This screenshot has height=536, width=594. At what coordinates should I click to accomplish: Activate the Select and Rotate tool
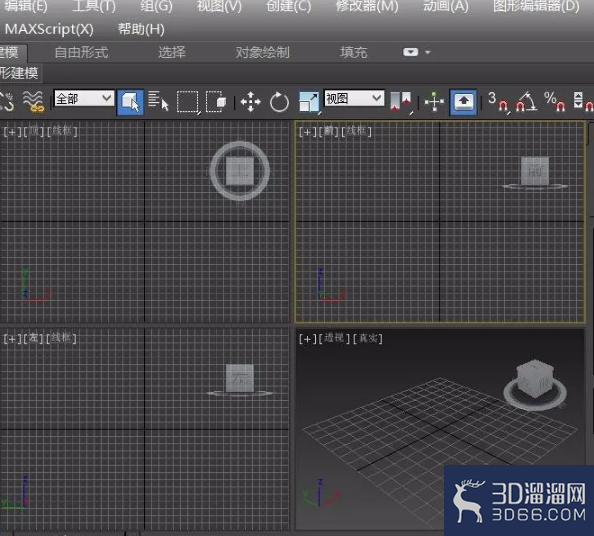[279, 102]
